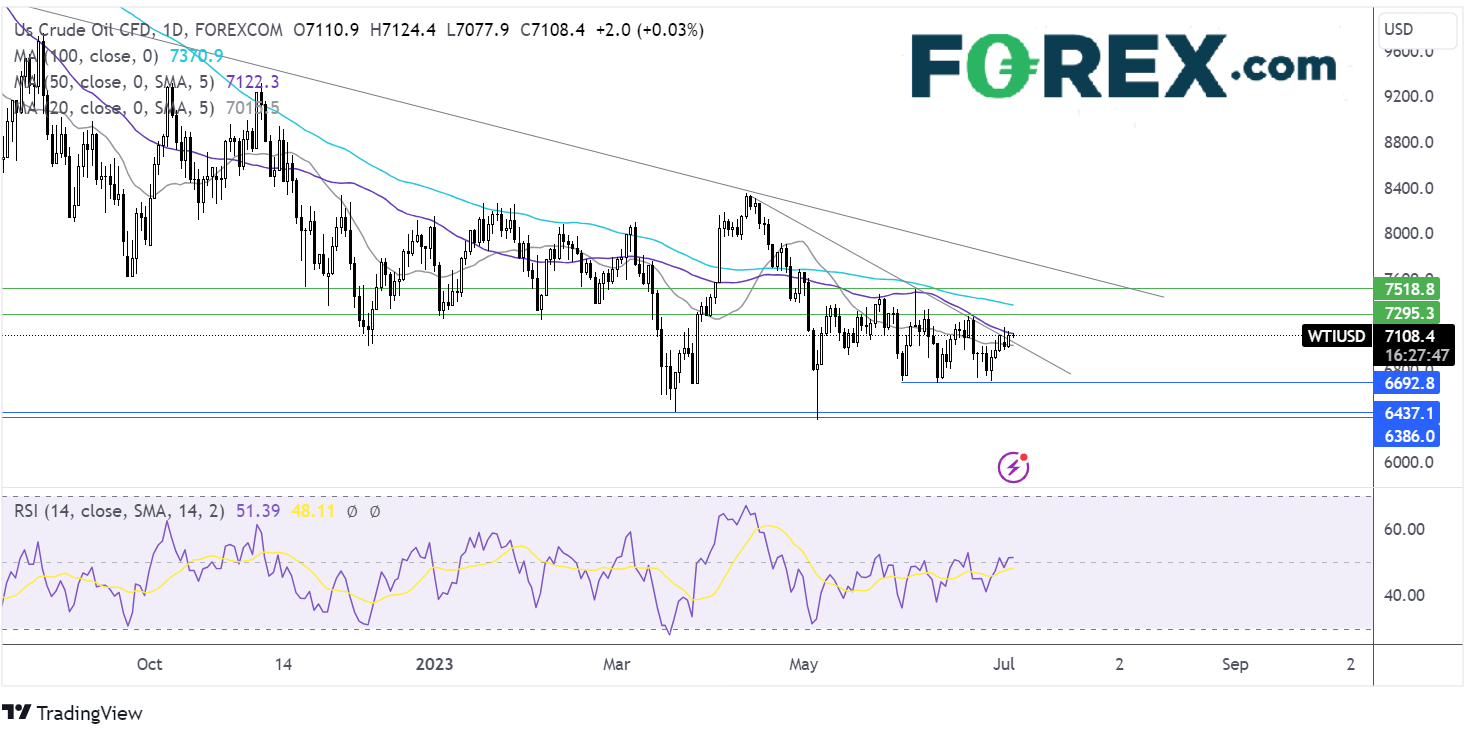Click the RSI 60.00 axis label
This screenshot has width=1478, height=737.
1406,529
